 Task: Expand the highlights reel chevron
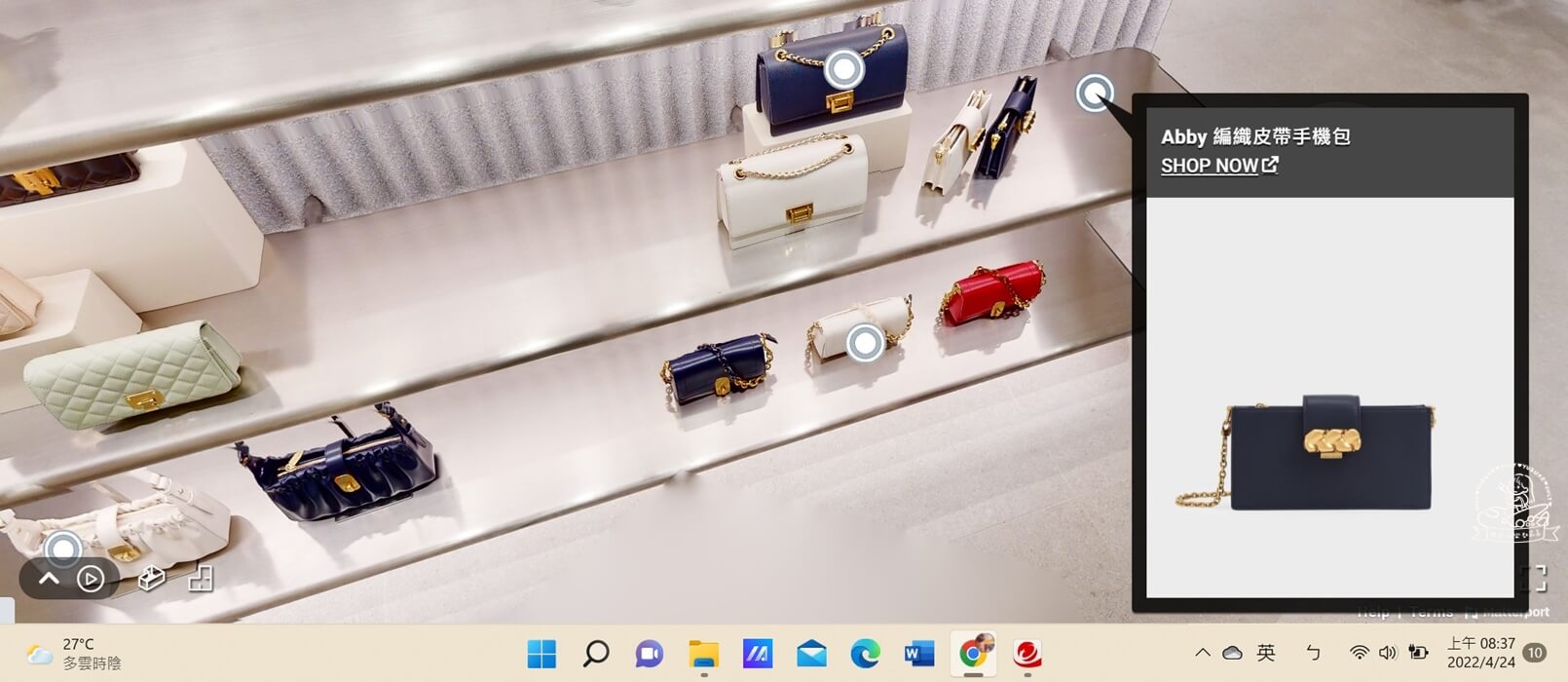[49, 580]
